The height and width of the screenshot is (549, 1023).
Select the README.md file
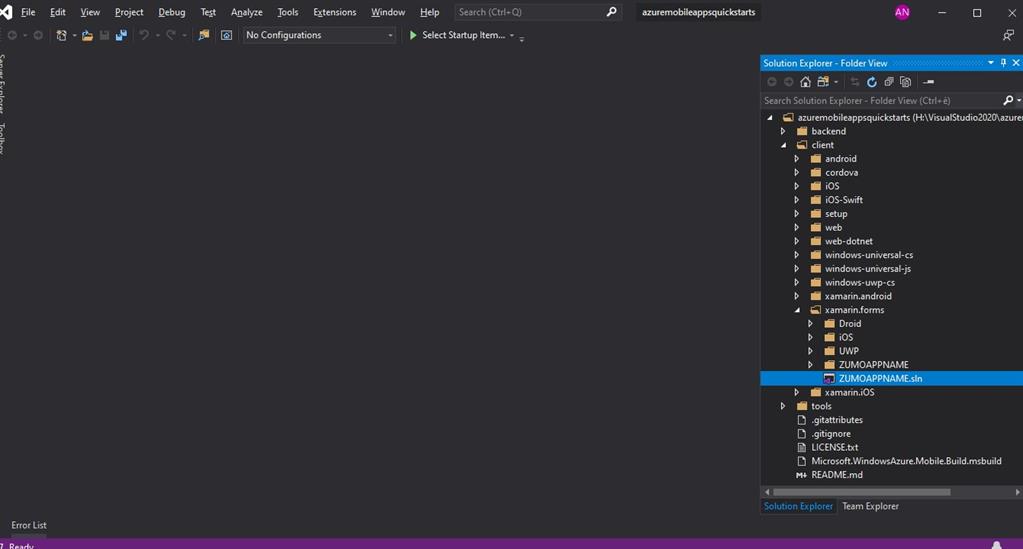[x=837, y=475]
